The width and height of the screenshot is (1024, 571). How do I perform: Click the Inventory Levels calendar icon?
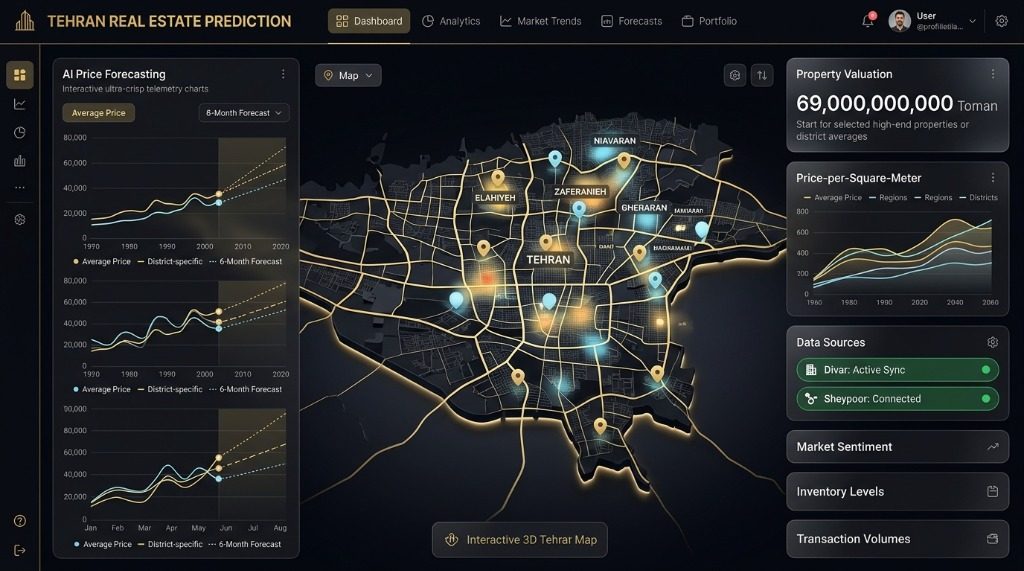point(993,491)
